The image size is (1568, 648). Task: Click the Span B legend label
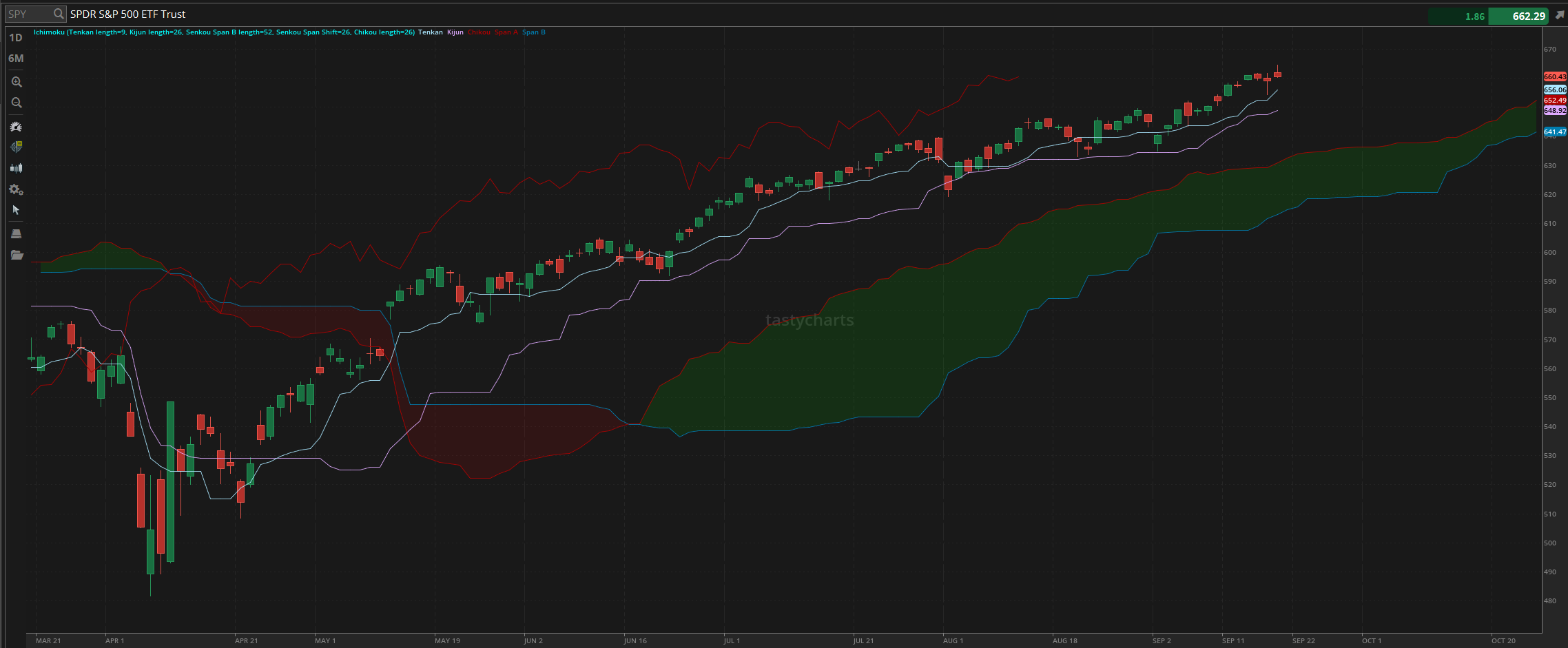[x=534, y=32]
